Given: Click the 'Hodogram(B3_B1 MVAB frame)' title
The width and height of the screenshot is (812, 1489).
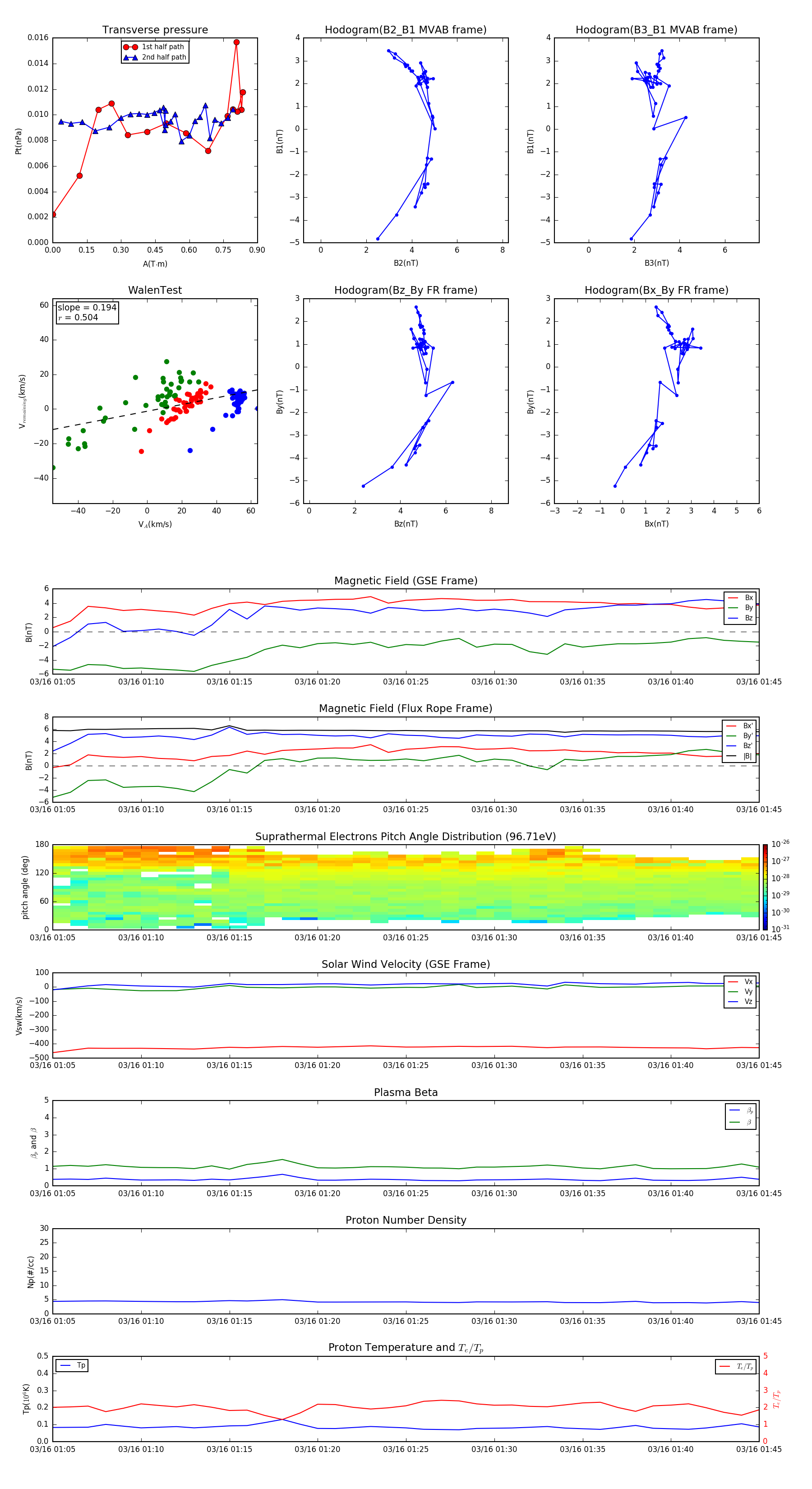Looking at the screenshot, I should 656,30.
